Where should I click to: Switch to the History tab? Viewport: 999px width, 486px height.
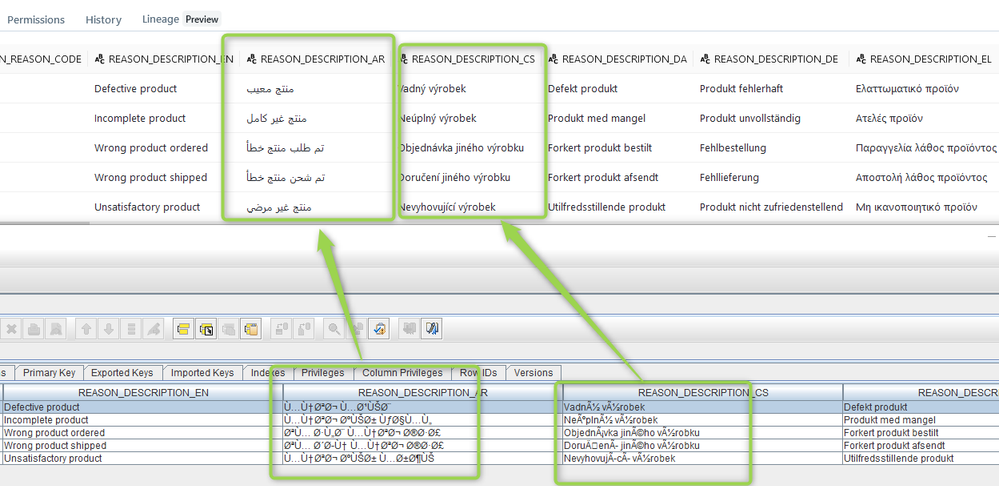tap(103, 20)
